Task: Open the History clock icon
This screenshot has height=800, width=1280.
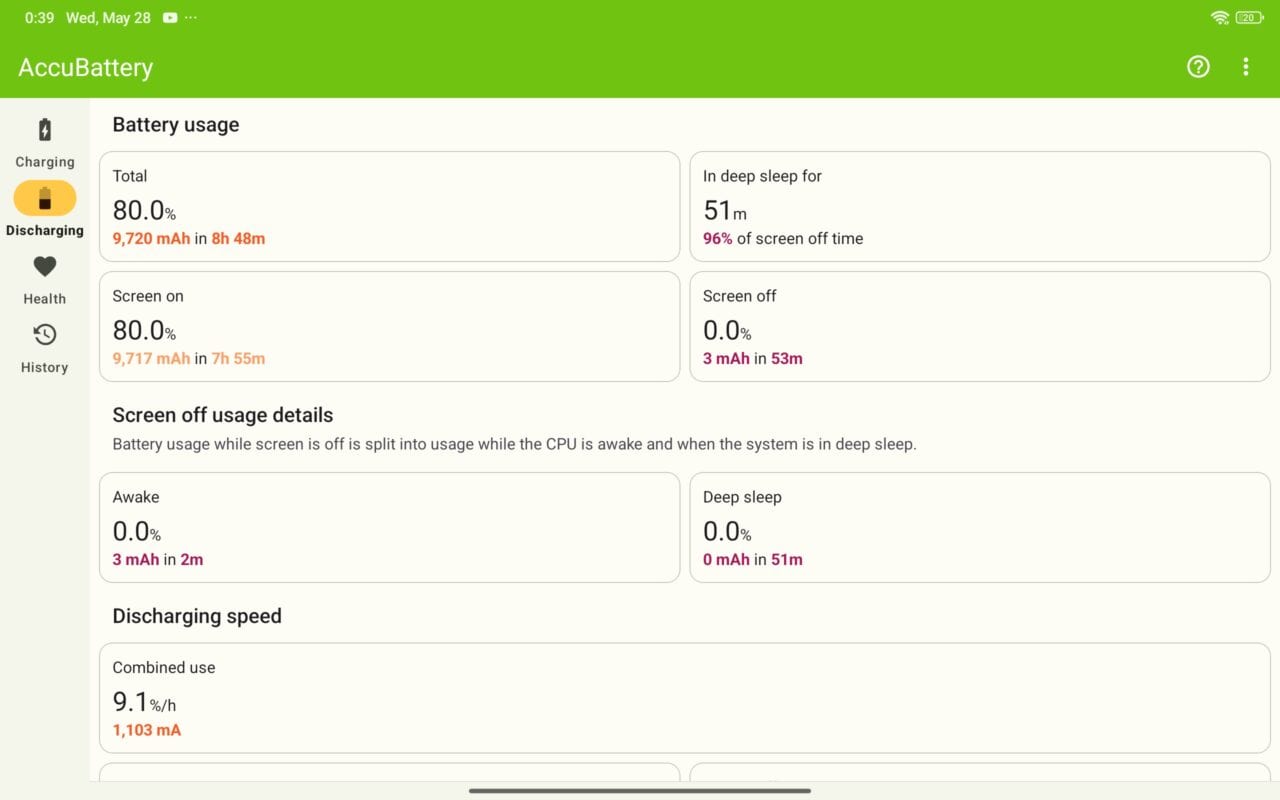Action: (x=44, y=334)
